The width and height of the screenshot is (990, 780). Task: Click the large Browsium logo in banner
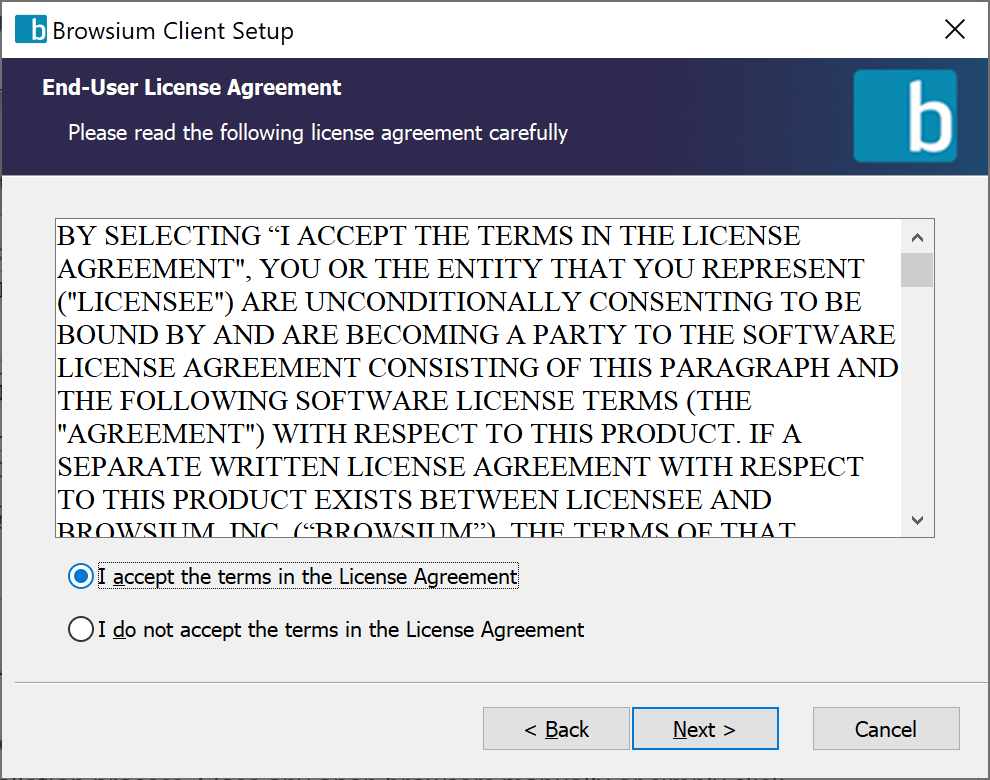click(905, 116)
